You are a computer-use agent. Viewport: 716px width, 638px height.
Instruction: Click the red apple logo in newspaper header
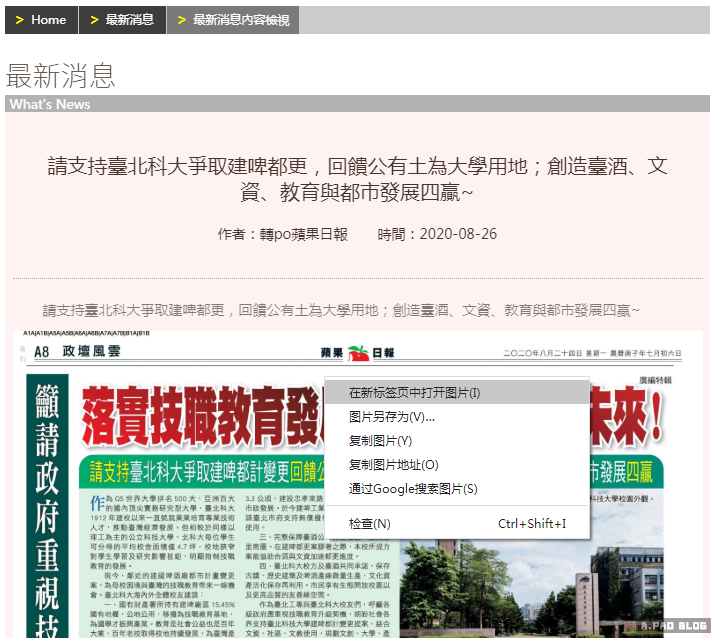358,353
